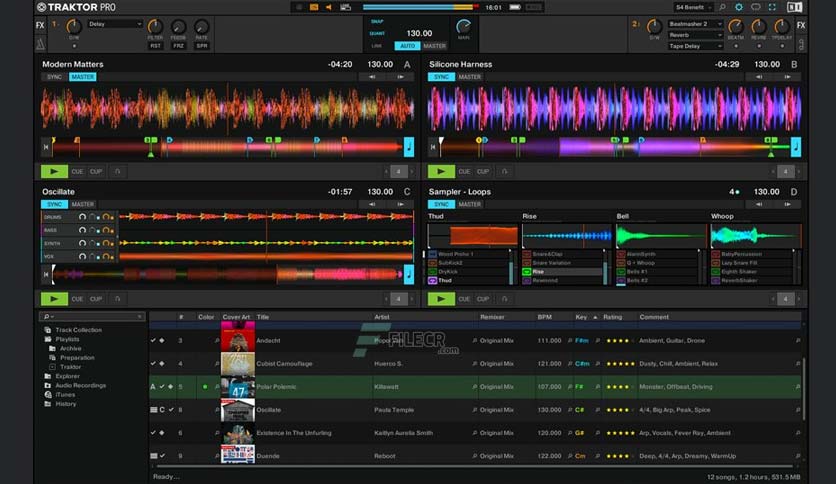Open the S4 Benefit layout dropdown
Viewport: 836px width, 484px height.
[x=693, y=7]
